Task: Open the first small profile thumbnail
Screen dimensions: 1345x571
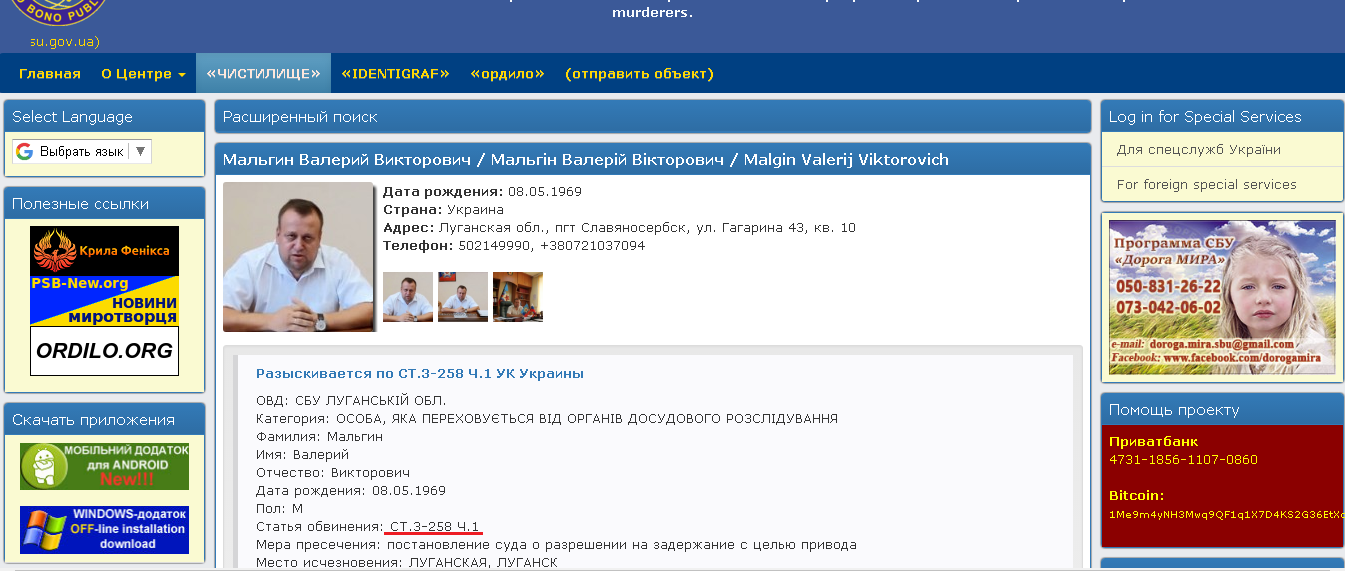Action: [x=408, y=297]
